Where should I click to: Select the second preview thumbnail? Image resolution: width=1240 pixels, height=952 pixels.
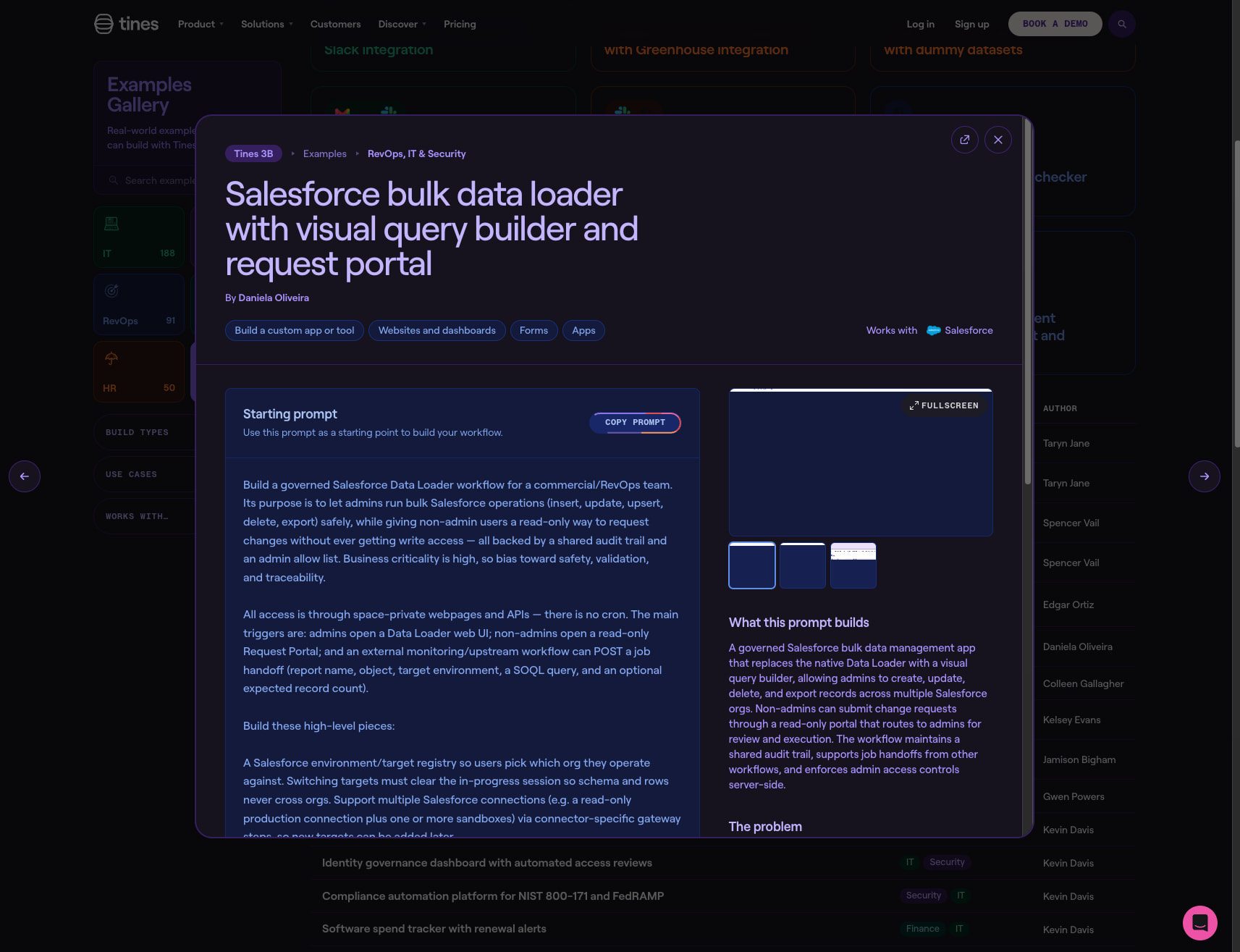(803, 565)
